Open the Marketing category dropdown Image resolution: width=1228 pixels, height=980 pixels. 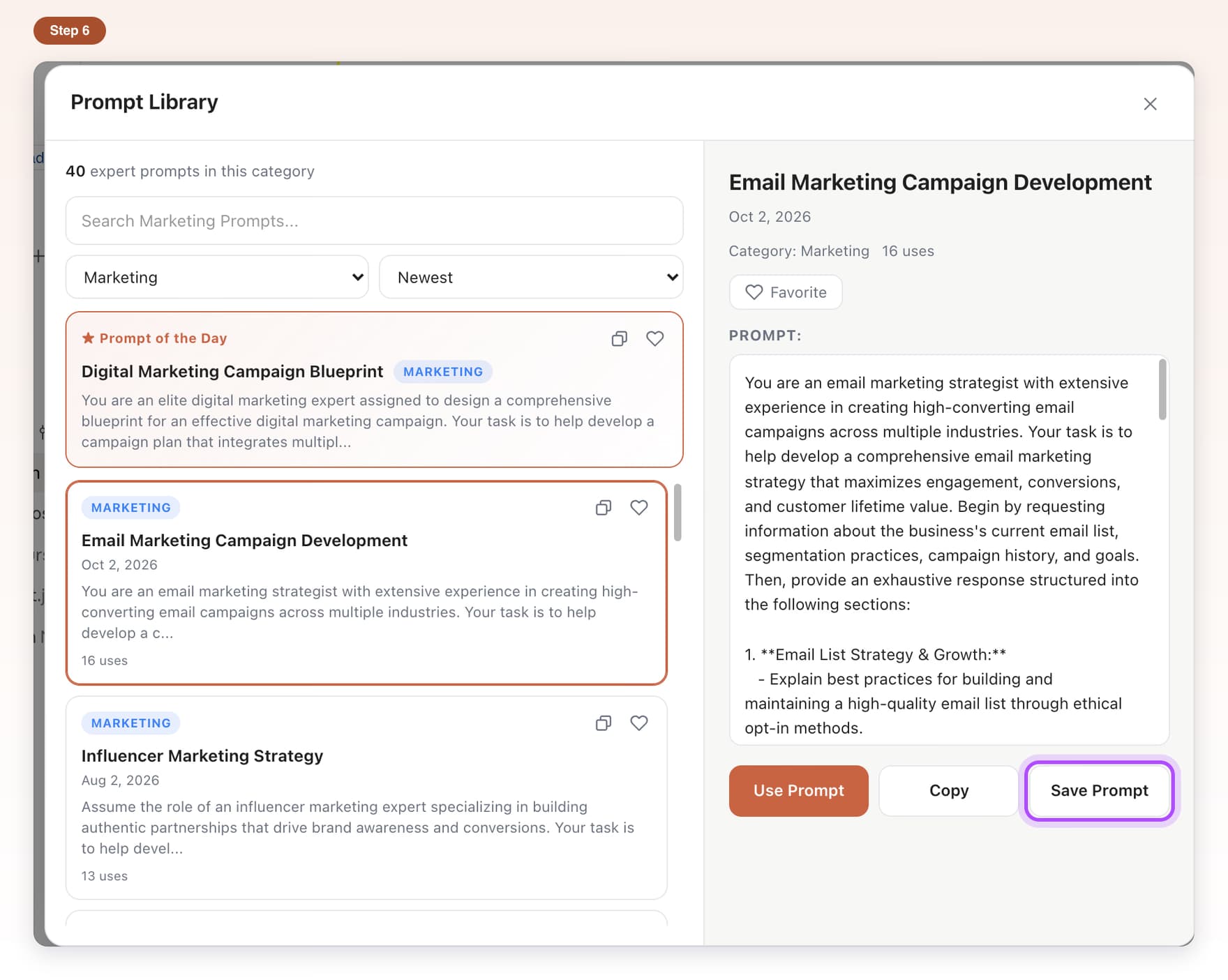(217, 278)
